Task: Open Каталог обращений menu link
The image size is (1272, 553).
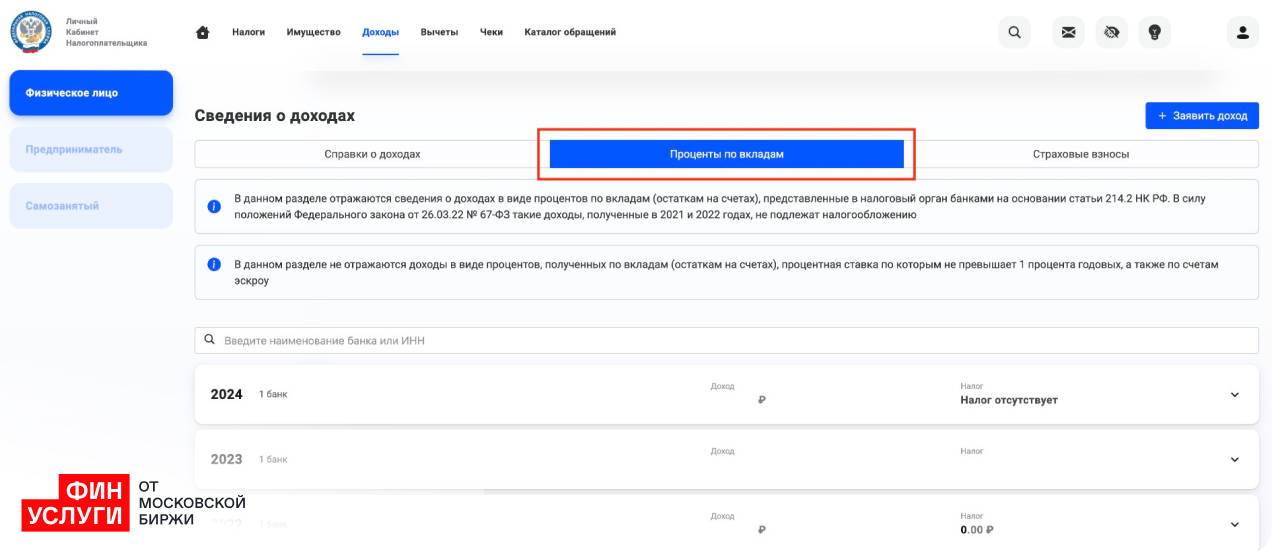Action: (x=570, y=32)
